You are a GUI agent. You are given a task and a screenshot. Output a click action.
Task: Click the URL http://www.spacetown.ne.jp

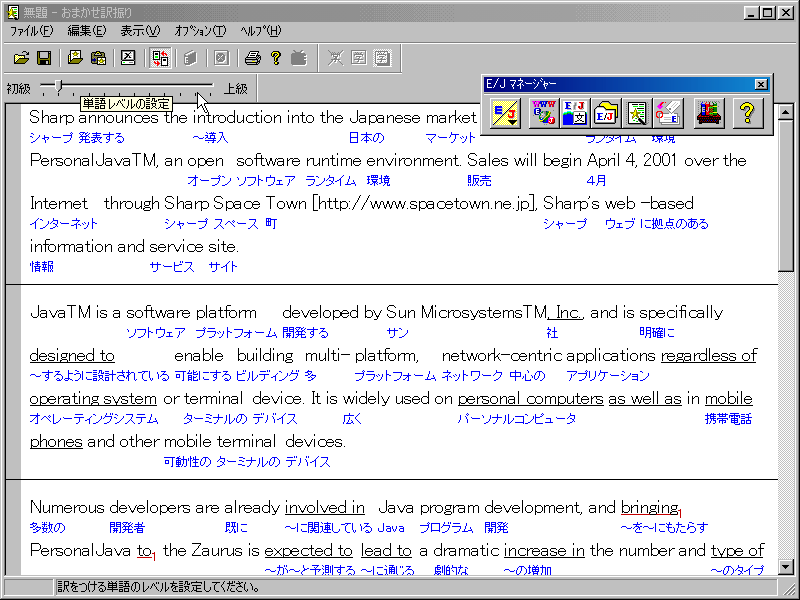424,204
